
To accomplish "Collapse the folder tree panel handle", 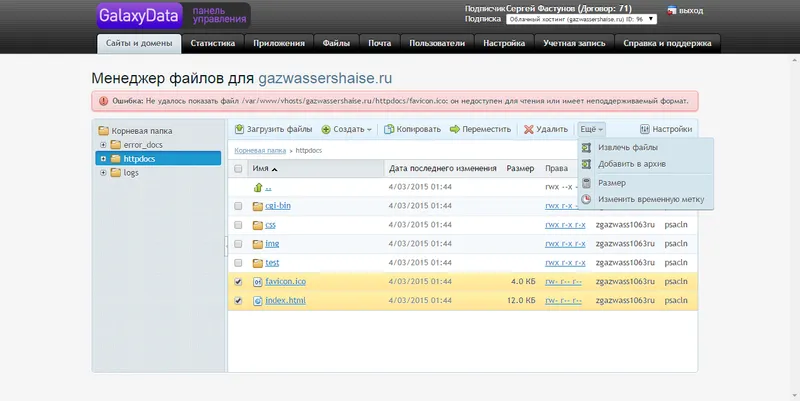I will tap(226, 247).
